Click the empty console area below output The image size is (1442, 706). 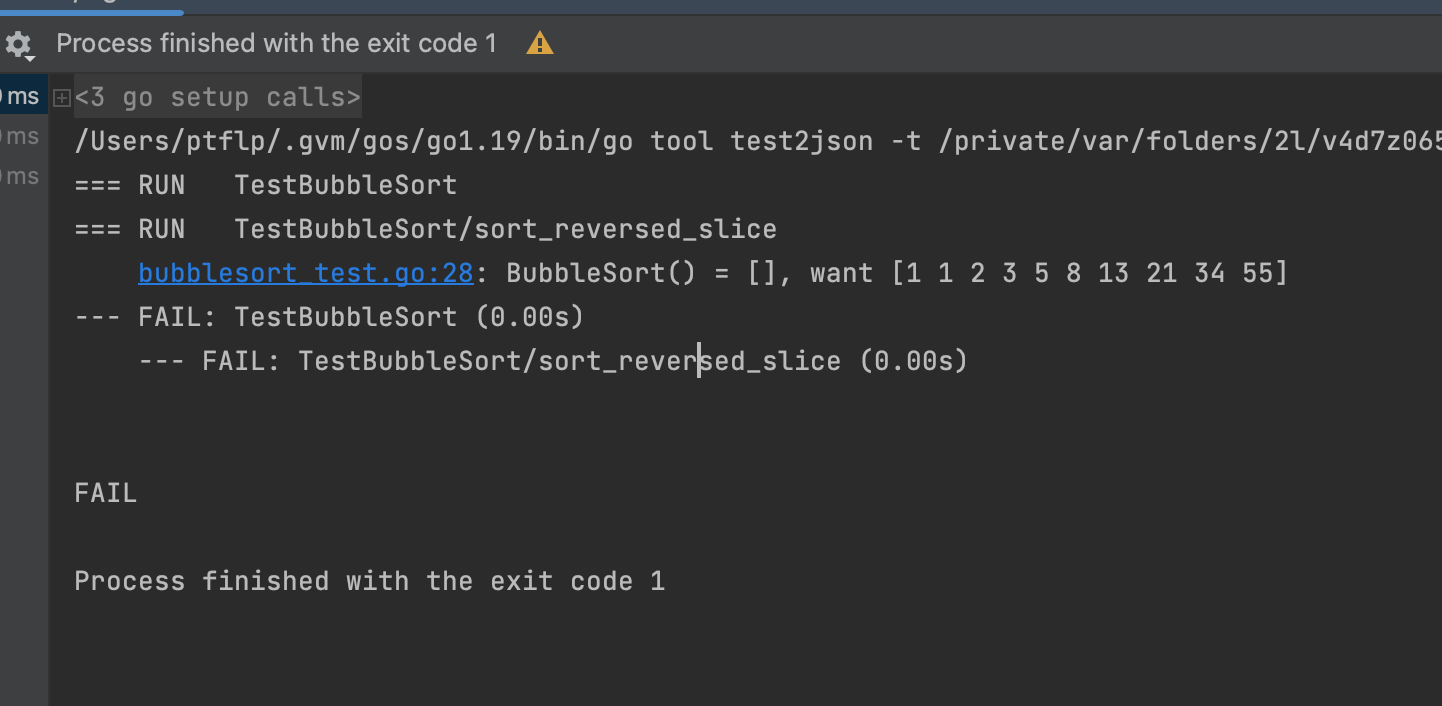(x=700, y=650)
